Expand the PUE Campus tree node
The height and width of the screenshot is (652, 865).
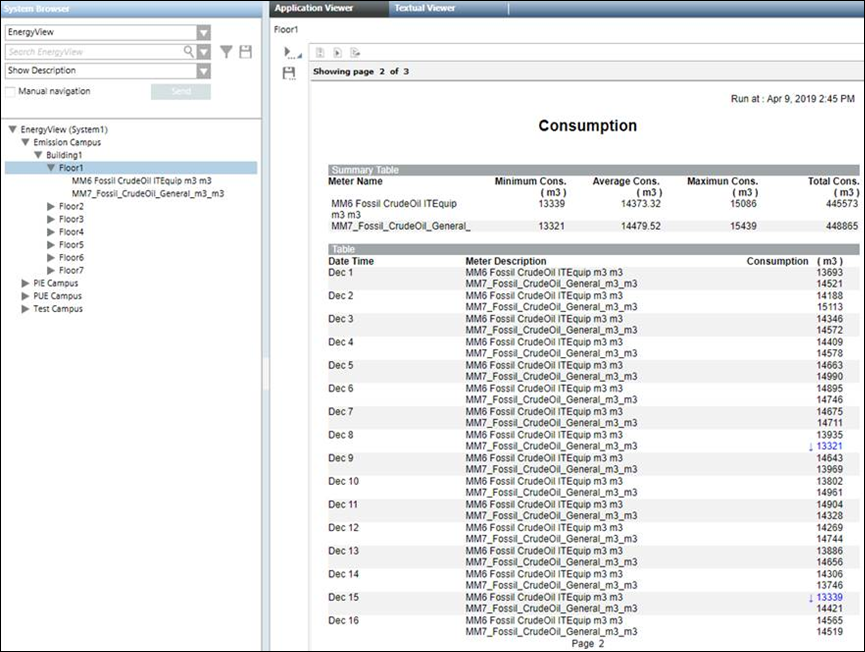(x=25, y=296)
